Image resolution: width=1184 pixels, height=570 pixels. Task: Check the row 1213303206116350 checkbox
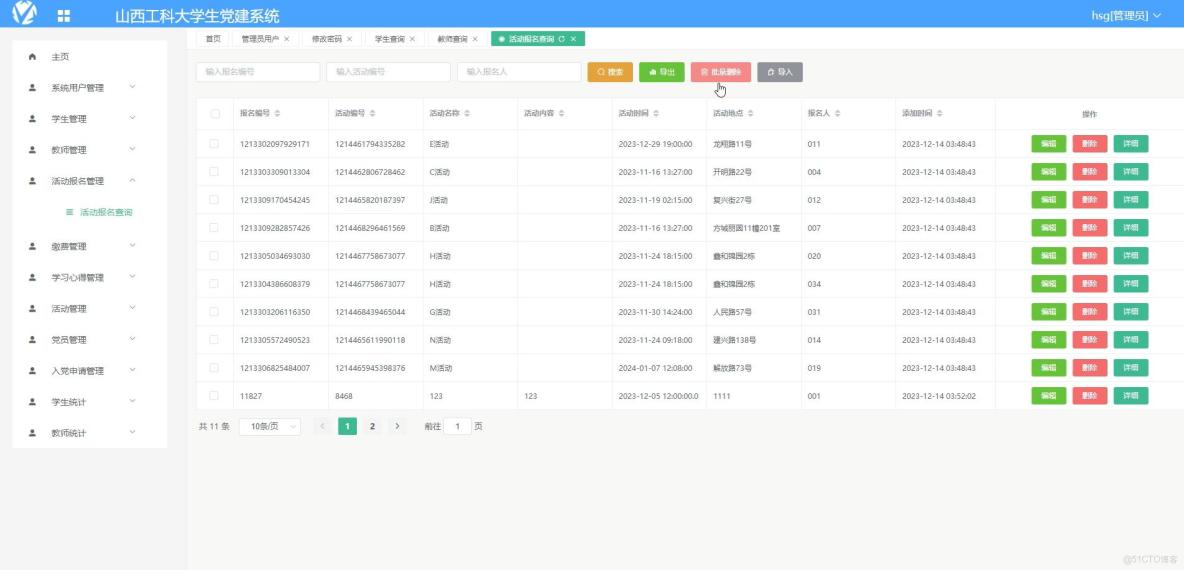point(214,311)
